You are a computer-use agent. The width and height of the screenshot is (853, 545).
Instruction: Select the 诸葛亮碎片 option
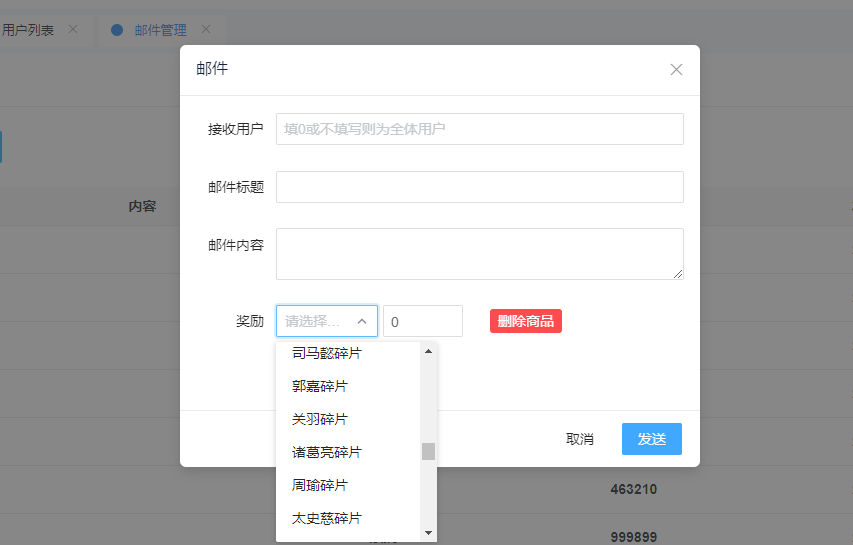point(327,452)
